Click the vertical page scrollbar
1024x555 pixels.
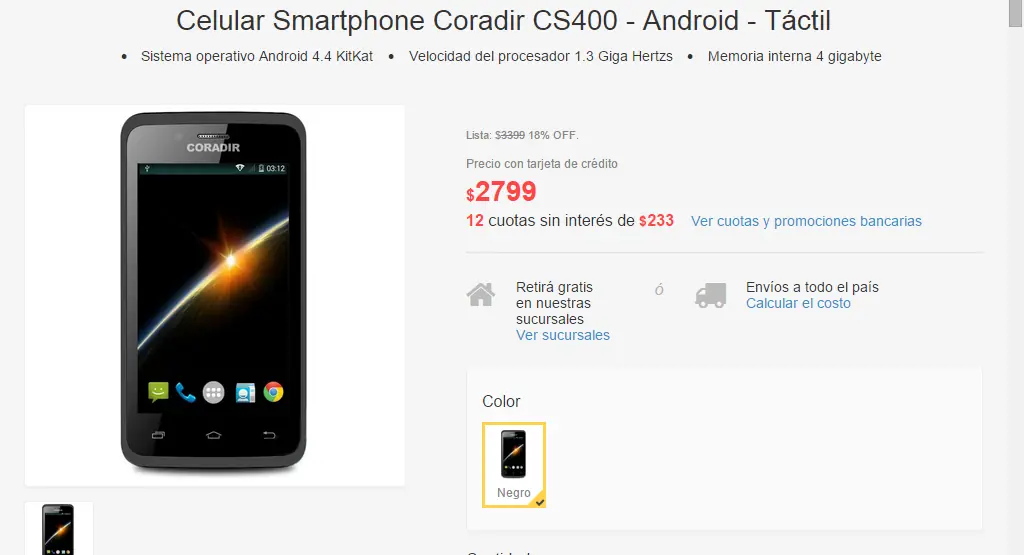pos(1016,278)
